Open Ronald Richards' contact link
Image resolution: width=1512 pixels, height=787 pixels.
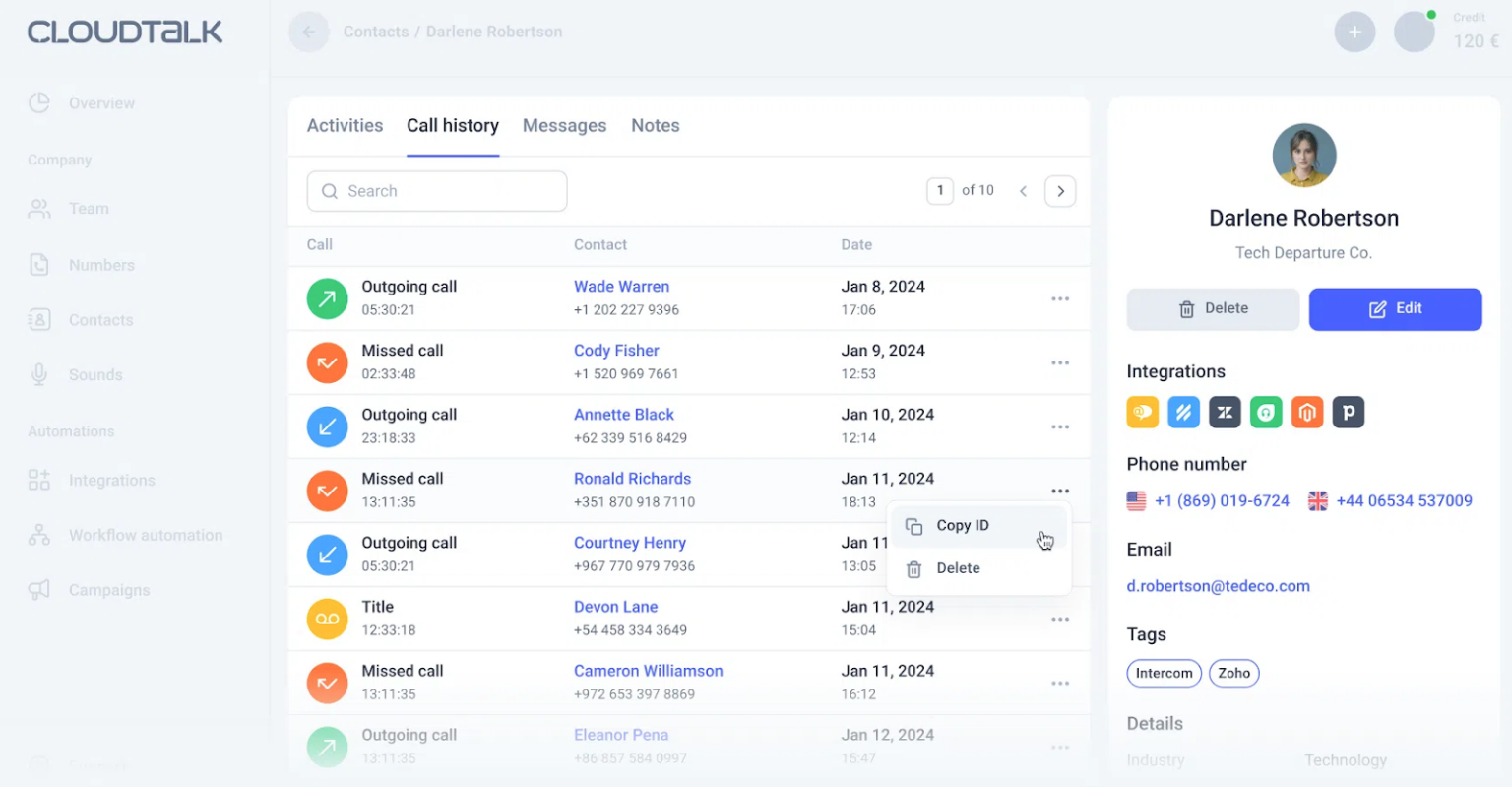point(632,478)
